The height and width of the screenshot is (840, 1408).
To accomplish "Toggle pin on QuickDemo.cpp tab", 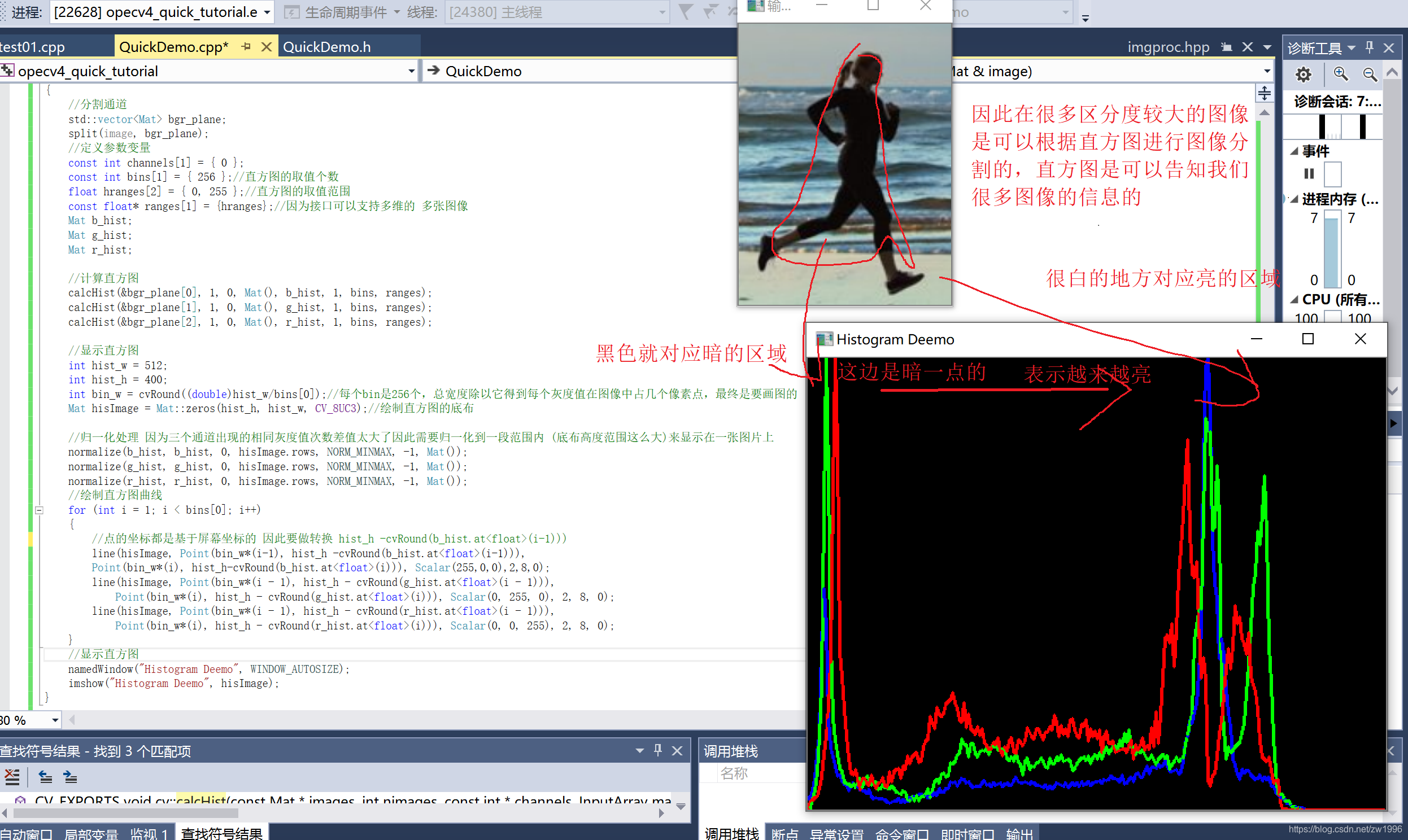I will (246, 47).
